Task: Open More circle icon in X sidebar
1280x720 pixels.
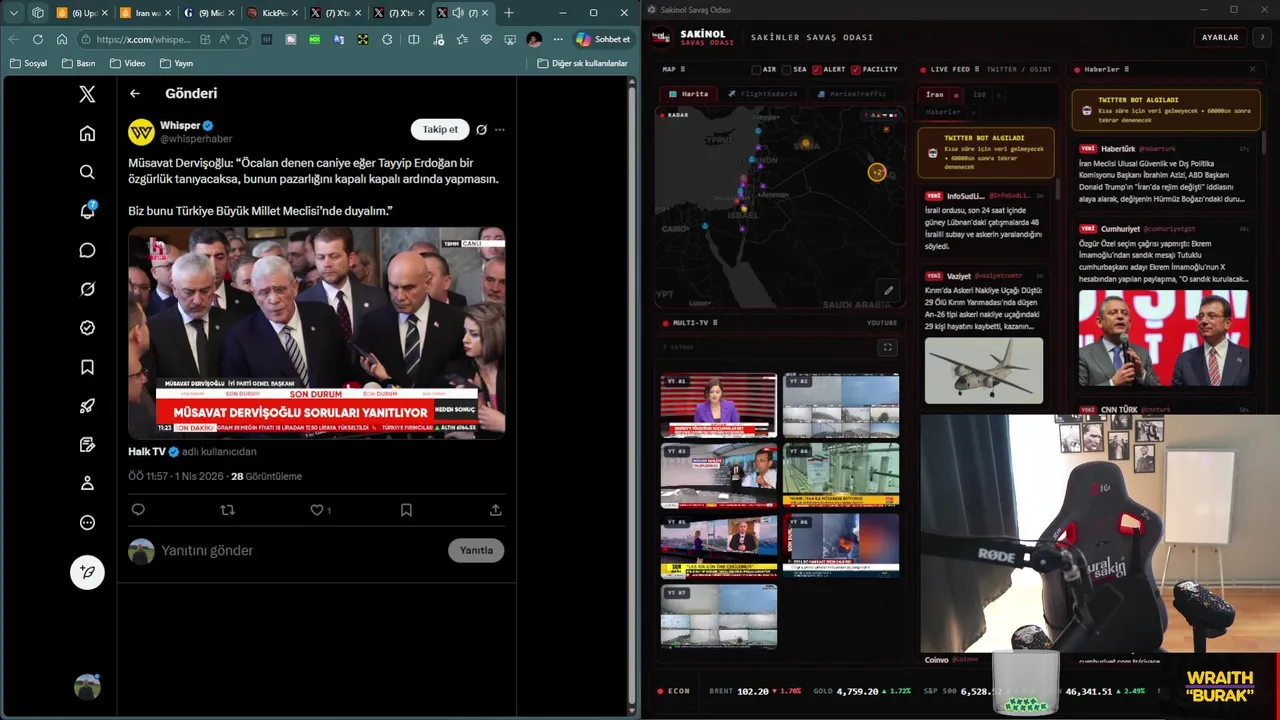Action: (x=87, y=522)
